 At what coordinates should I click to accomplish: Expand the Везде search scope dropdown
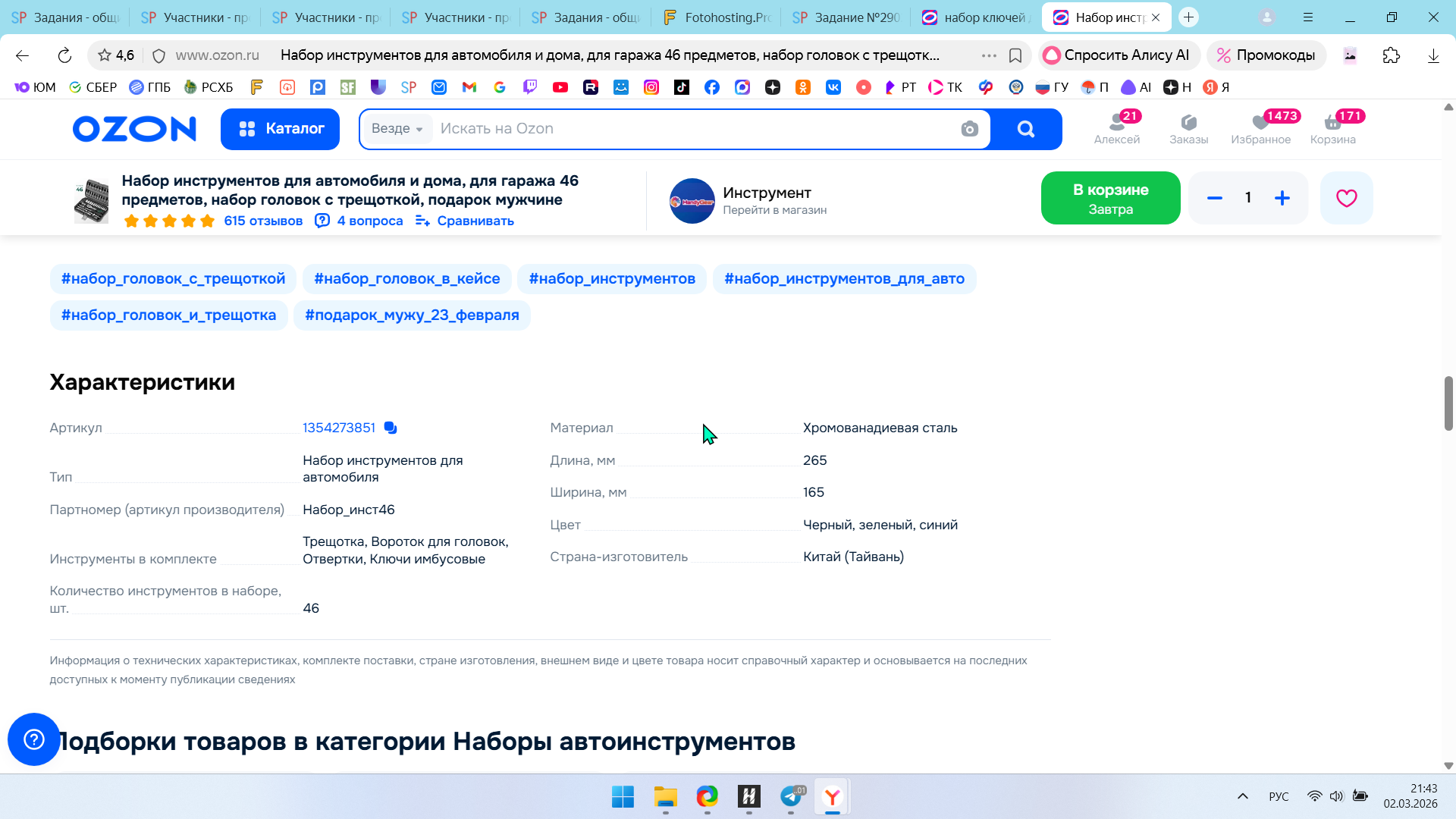pos(397,129)
